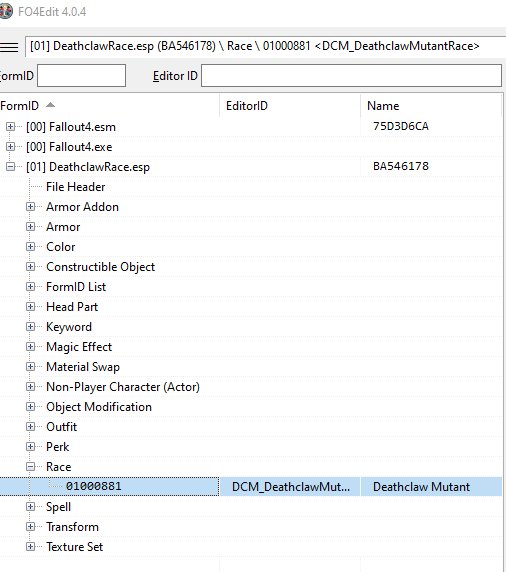Viewport: 506px width, 572px height.
Task: Expand the Constructible Object group
Action: click(31, 267)
